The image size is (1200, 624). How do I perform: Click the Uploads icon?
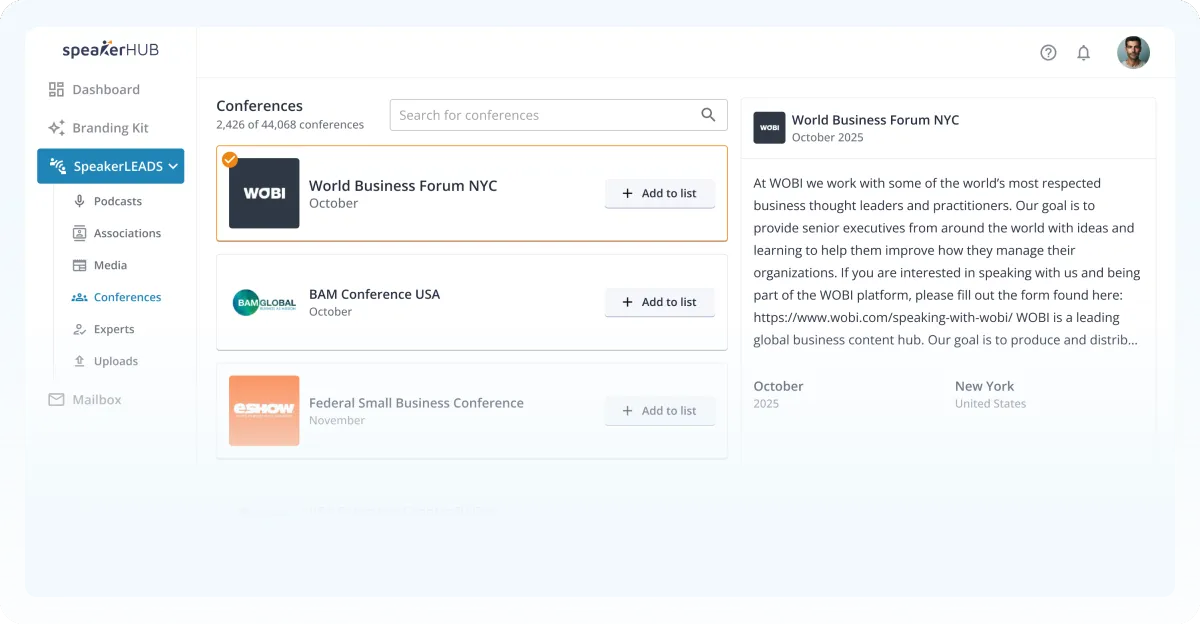[79, 361]
